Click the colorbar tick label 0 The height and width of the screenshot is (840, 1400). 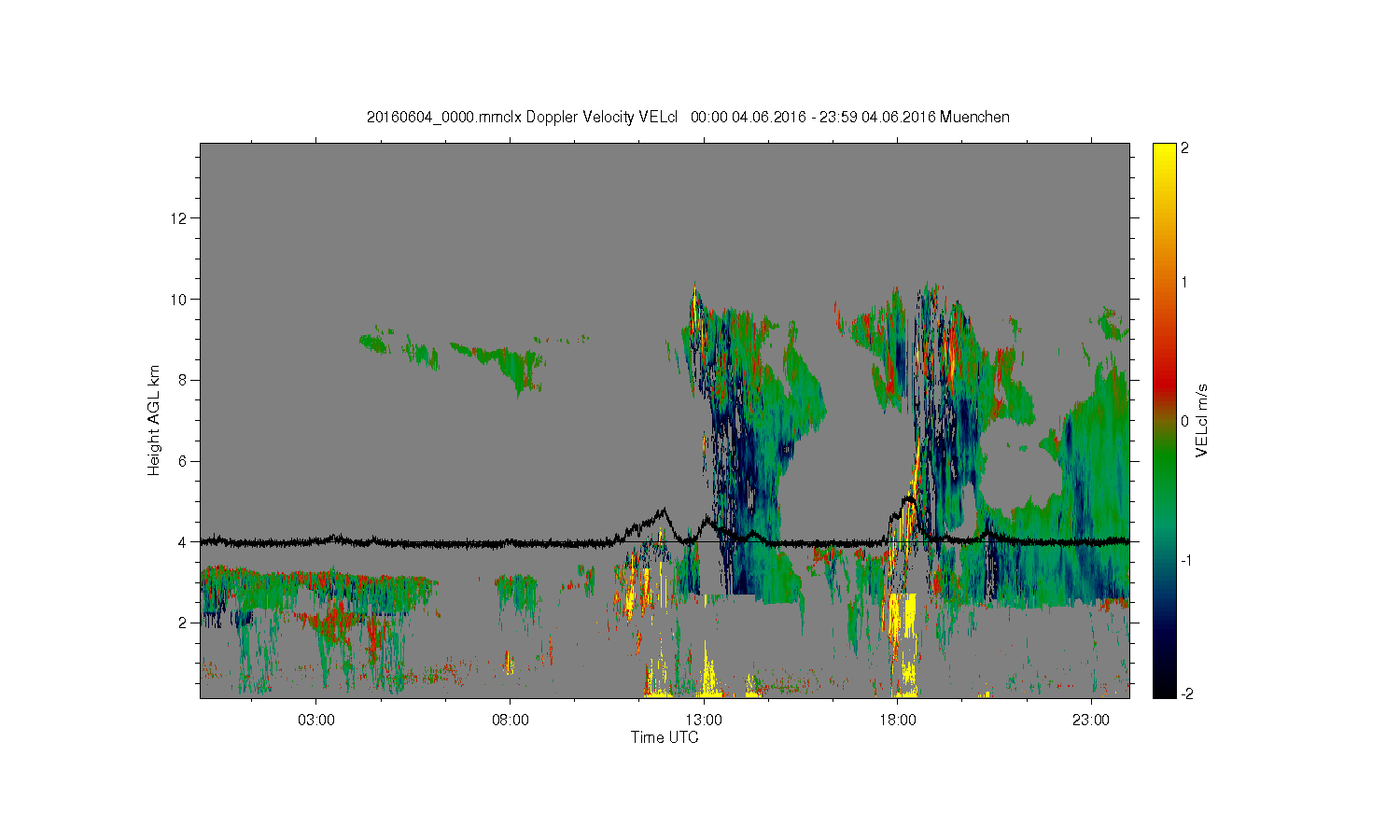1184,421
